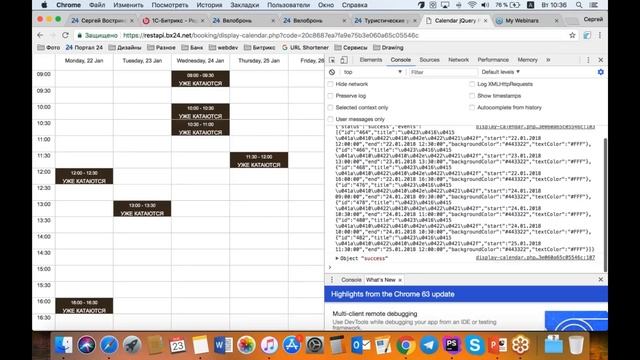
Task: Open the Сервисы bookmarks folder
Action: coord(351,48)
